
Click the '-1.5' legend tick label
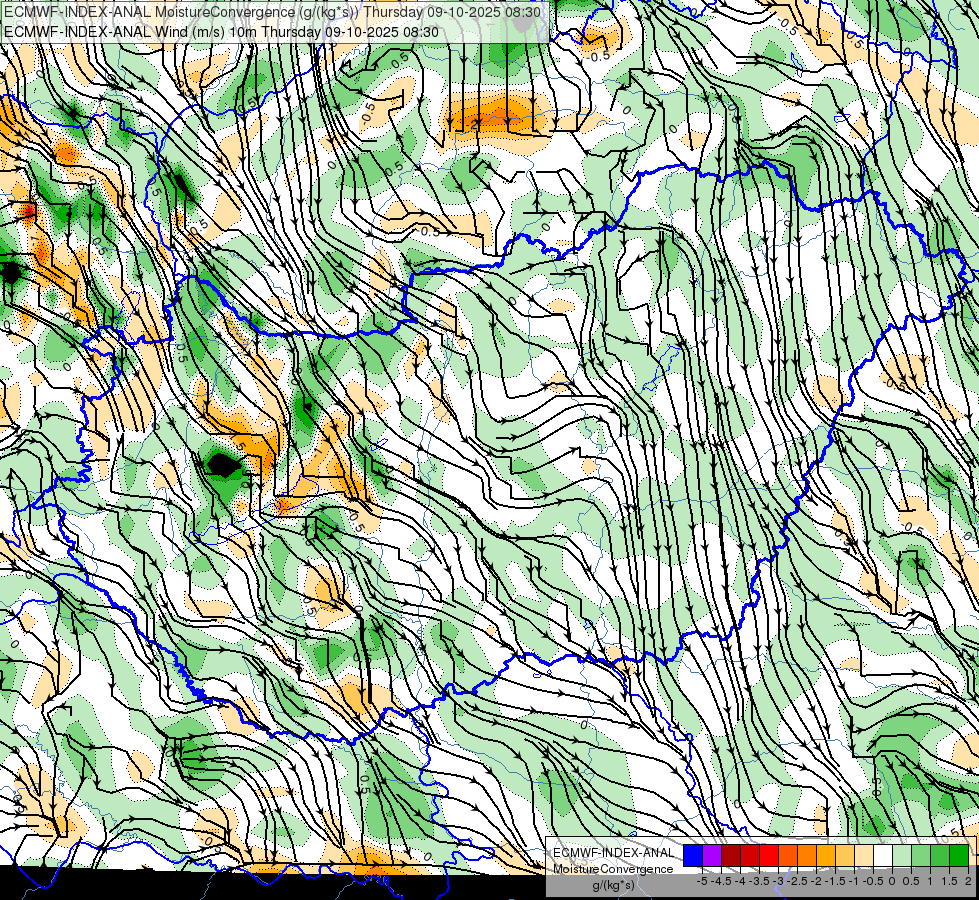point(835,881)
